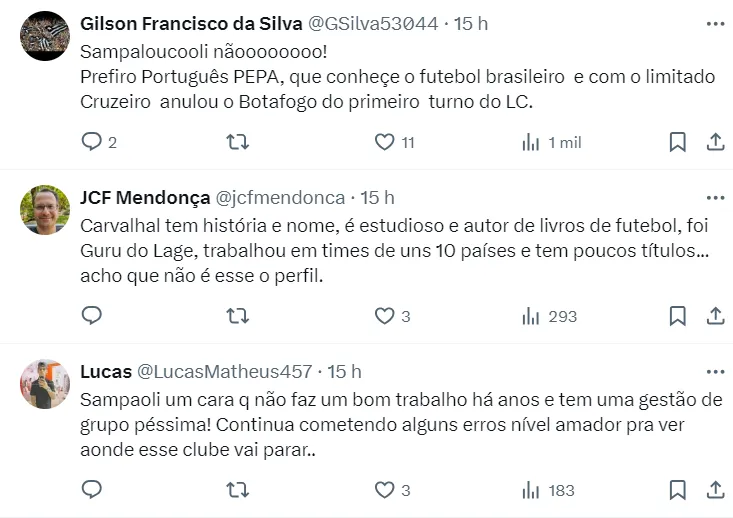The width and height of the screenshot is (733, 518).
Task: Reply to Lucas's tweet about Sampaoli
Action: click(91, 490)
